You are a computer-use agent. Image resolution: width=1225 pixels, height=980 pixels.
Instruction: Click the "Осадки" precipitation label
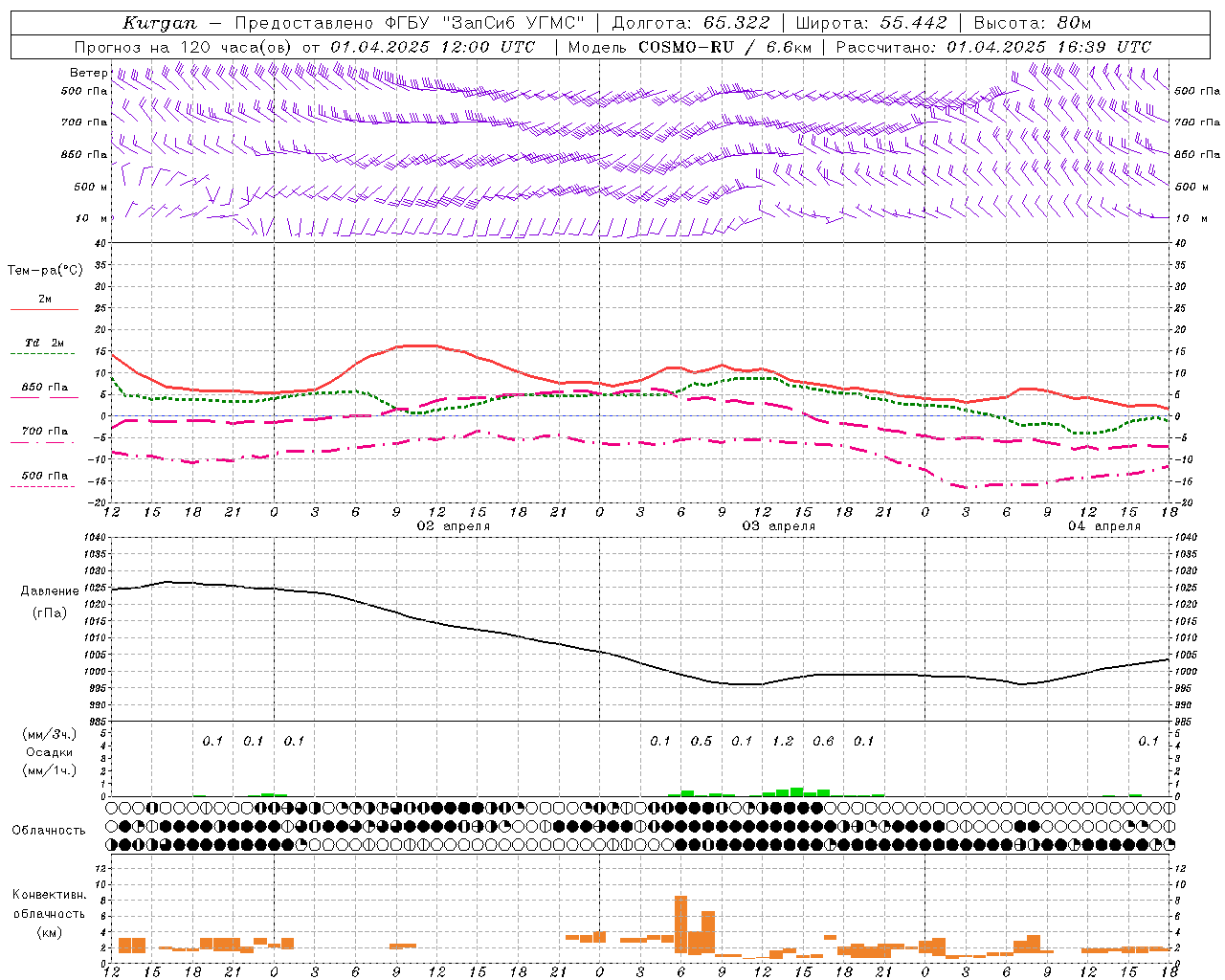click(x=50, y=752)
